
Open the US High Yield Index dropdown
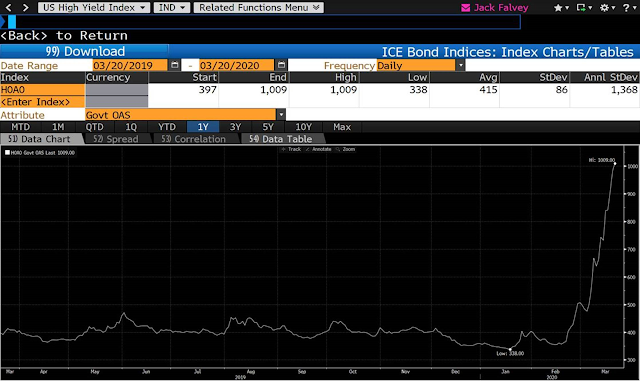[94, 7]
